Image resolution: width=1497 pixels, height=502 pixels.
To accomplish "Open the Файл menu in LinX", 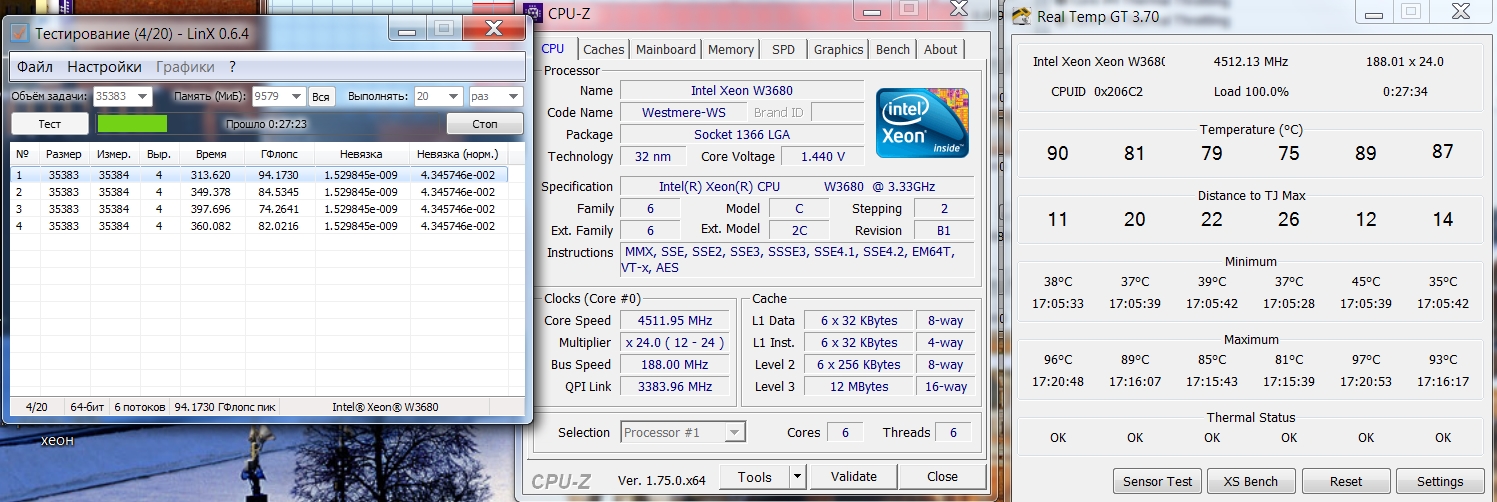I will point(35,67).
